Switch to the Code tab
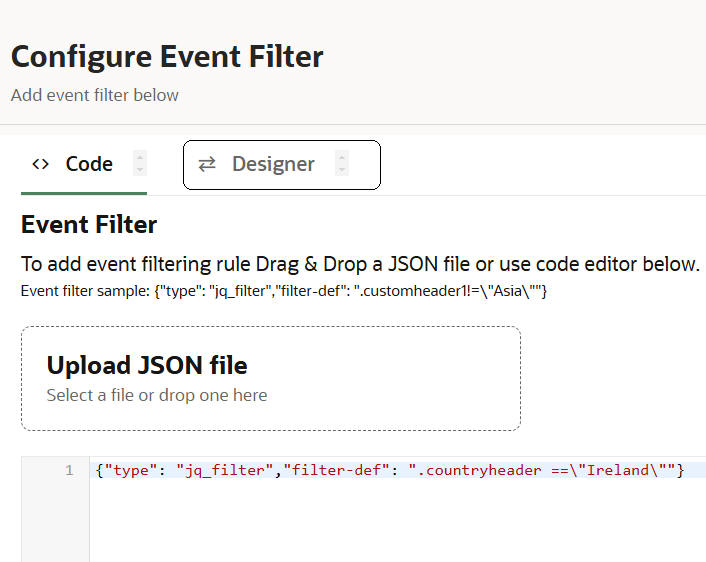The width and height of the screenshot is (706, 562). [x=88, y=164]
